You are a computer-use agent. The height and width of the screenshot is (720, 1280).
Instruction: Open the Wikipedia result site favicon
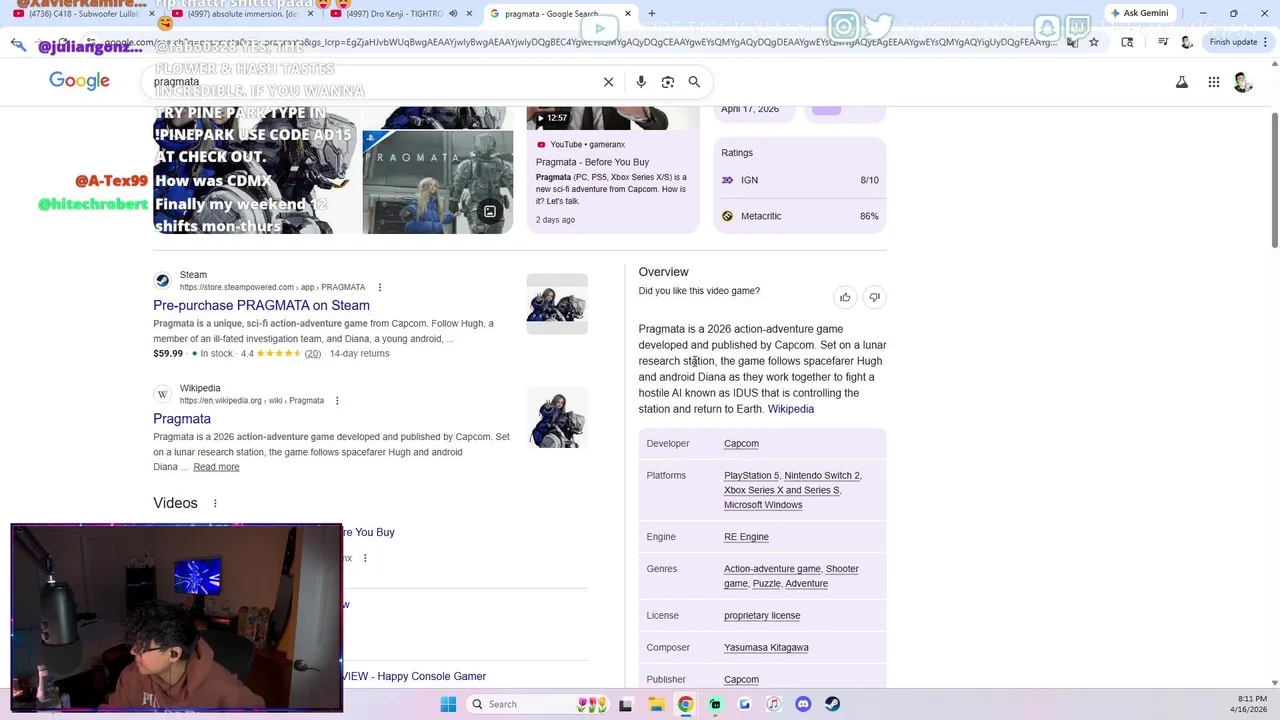(x=162, y=394)
